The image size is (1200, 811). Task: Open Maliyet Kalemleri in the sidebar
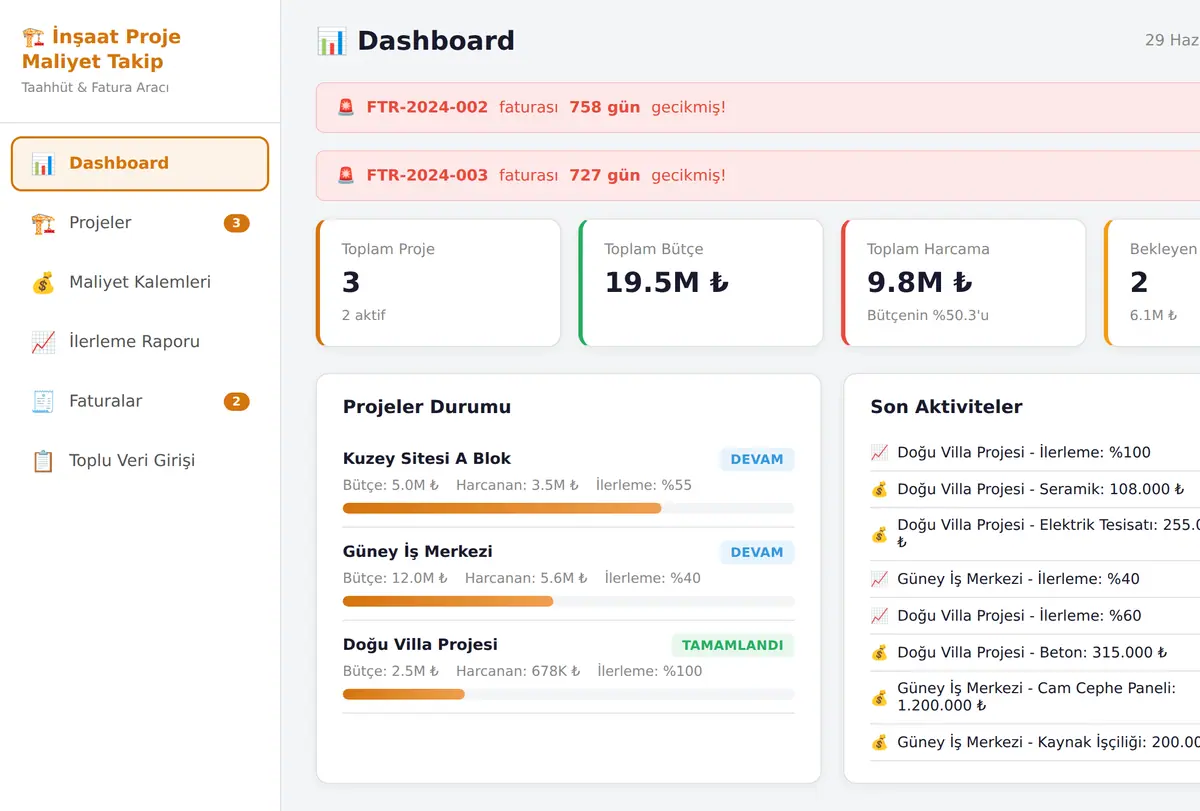tap(140, 283)
